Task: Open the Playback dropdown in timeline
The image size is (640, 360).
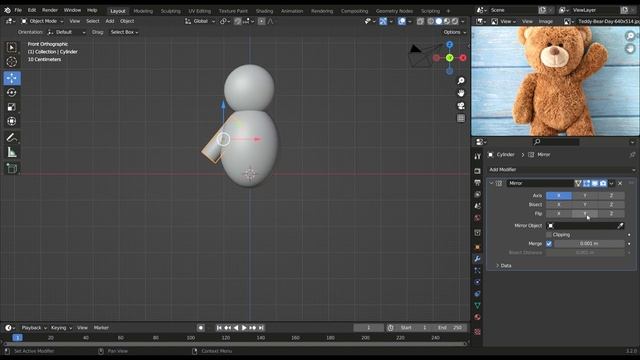Action: click(34, 328)
